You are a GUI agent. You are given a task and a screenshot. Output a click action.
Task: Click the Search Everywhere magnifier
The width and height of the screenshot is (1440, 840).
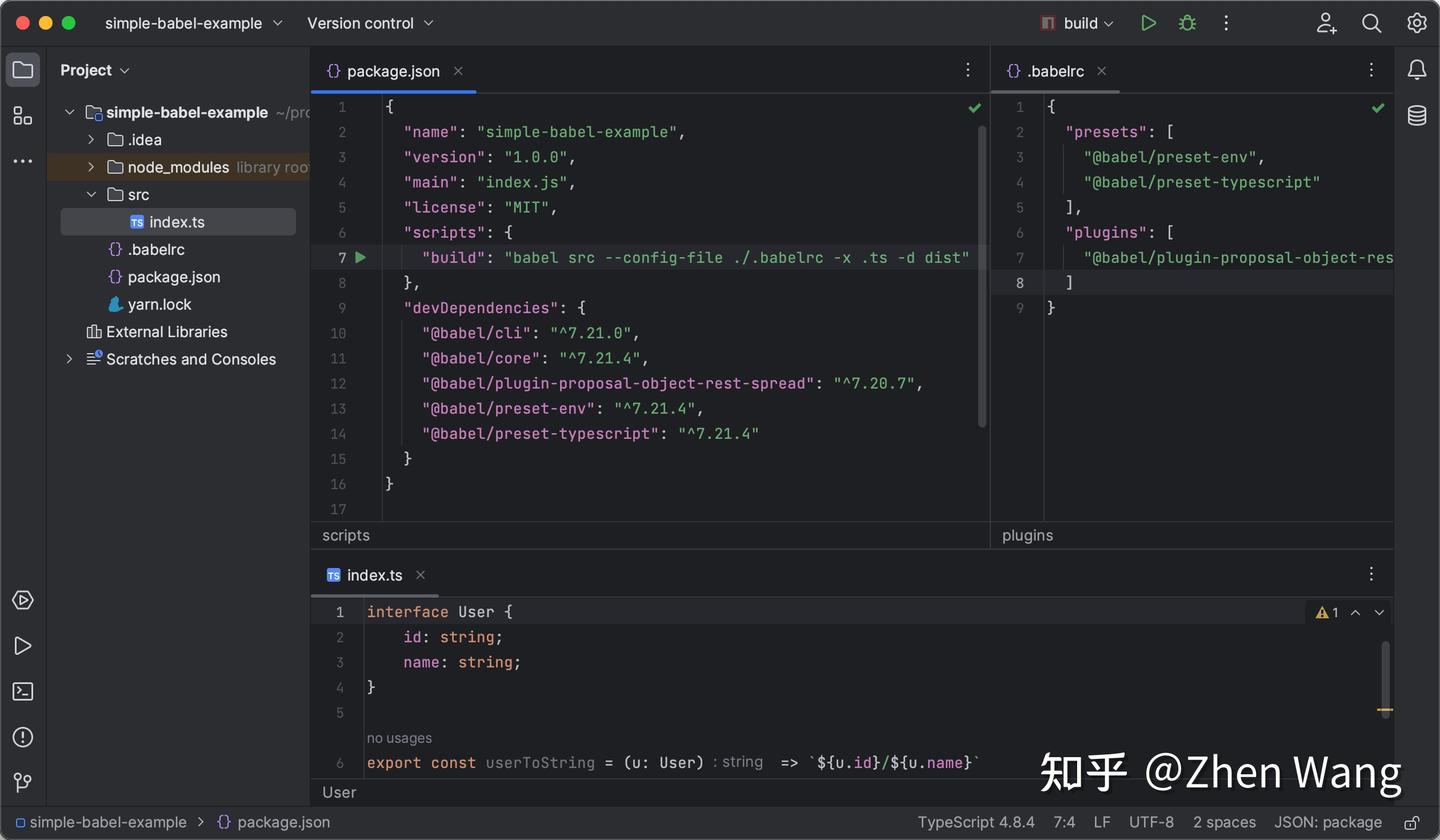tap(1371, 23)
